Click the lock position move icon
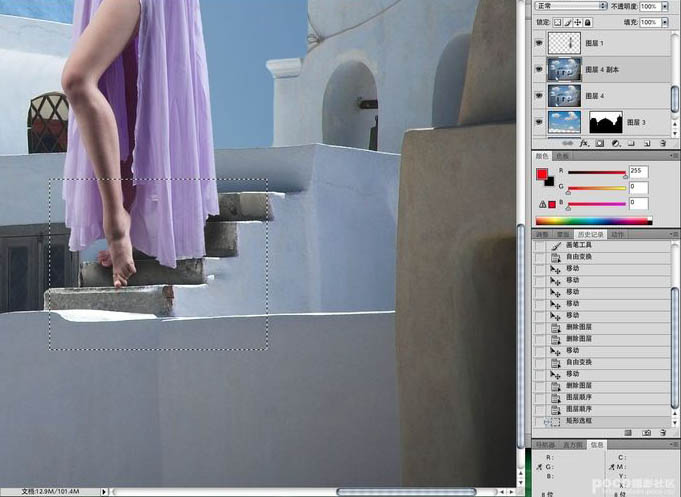 point(578,22)
